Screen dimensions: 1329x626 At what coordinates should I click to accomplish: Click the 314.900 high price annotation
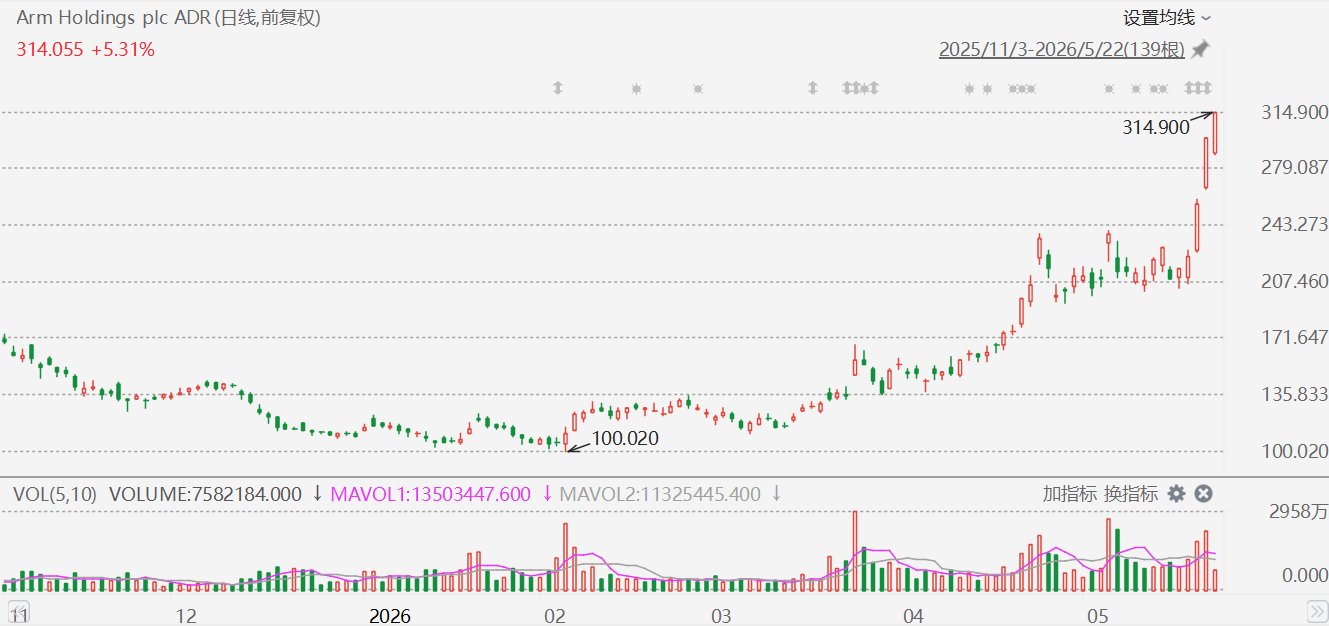[x=1156, y=127]
